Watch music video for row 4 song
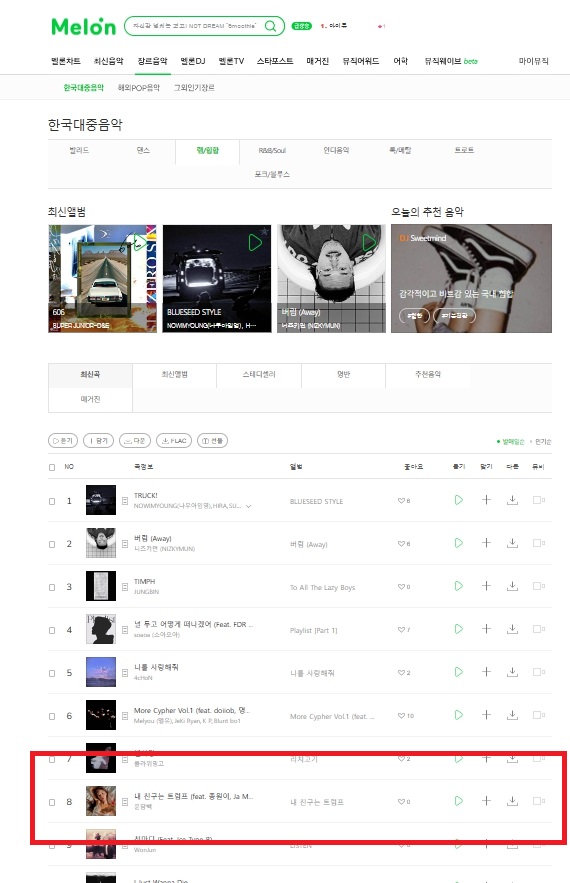This screenshot has width=570, height=883. [x=538, y=629]
